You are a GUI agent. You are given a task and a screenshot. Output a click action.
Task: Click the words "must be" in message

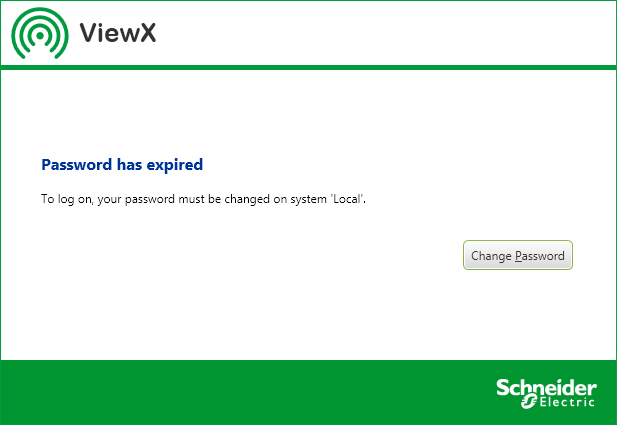click(x=197, y=199)
